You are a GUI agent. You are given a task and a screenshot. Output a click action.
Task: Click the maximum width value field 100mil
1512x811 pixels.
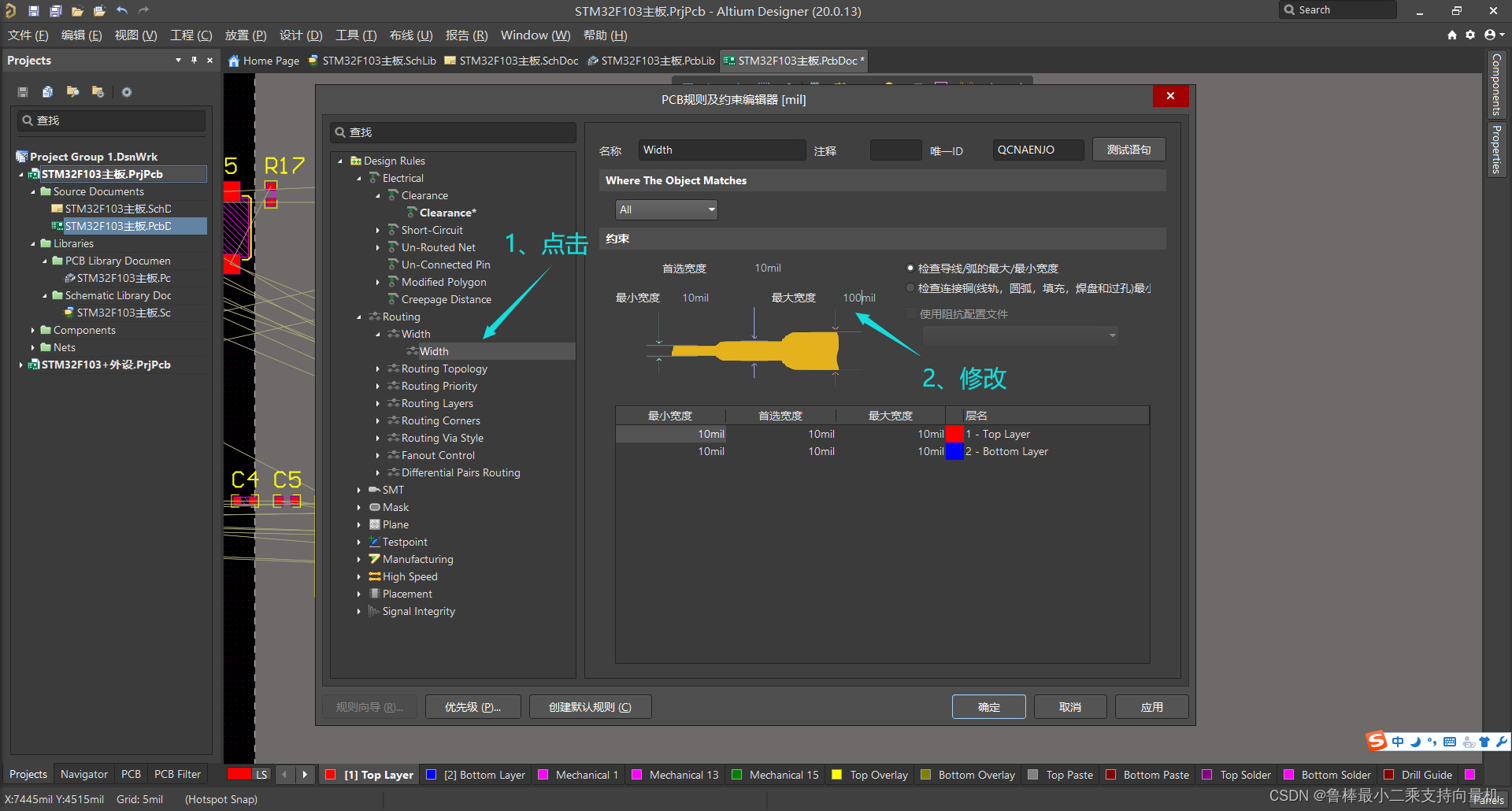859,298
